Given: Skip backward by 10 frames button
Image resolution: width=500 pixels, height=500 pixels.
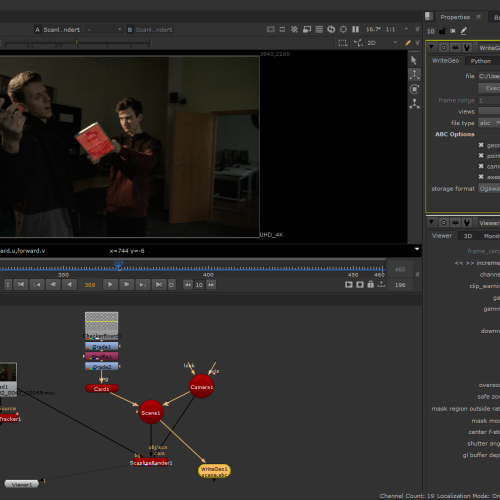Looking at the screenshot, I should point(188,285).
